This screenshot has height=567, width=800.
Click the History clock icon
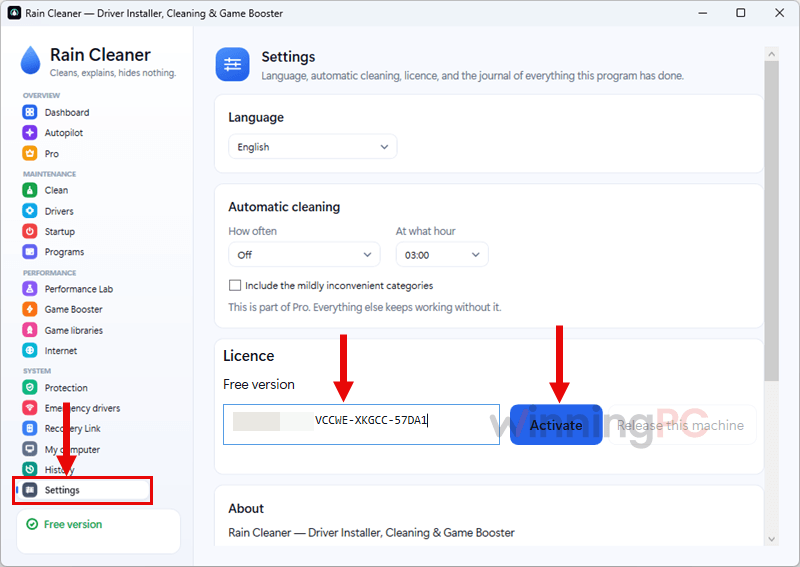(x=30, y=469)
